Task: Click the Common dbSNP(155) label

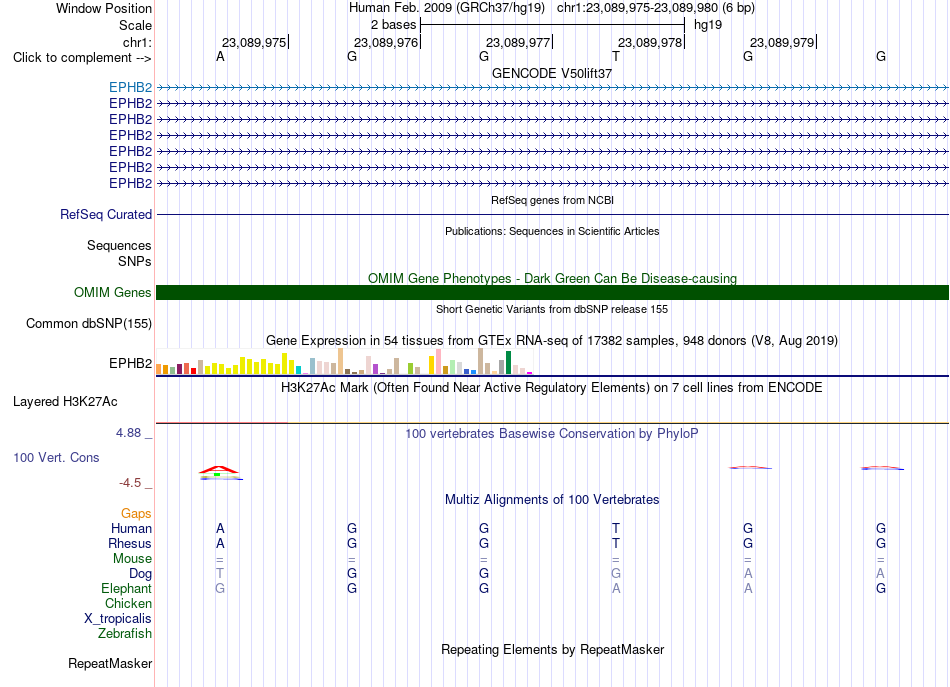Action: point(88,324)
